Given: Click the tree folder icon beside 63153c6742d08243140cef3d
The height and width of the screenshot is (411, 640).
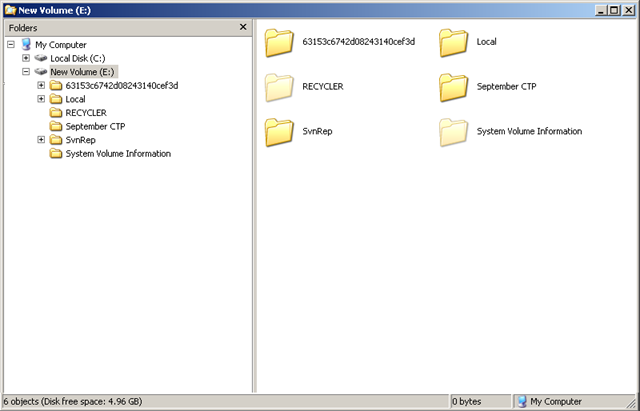Looking at the screenshot, I should [56, 85].
